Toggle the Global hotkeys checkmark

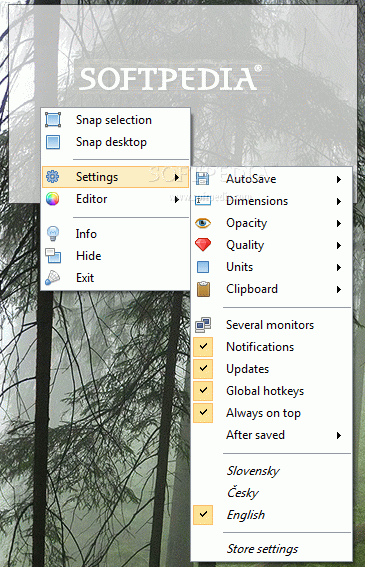[203, 391]
